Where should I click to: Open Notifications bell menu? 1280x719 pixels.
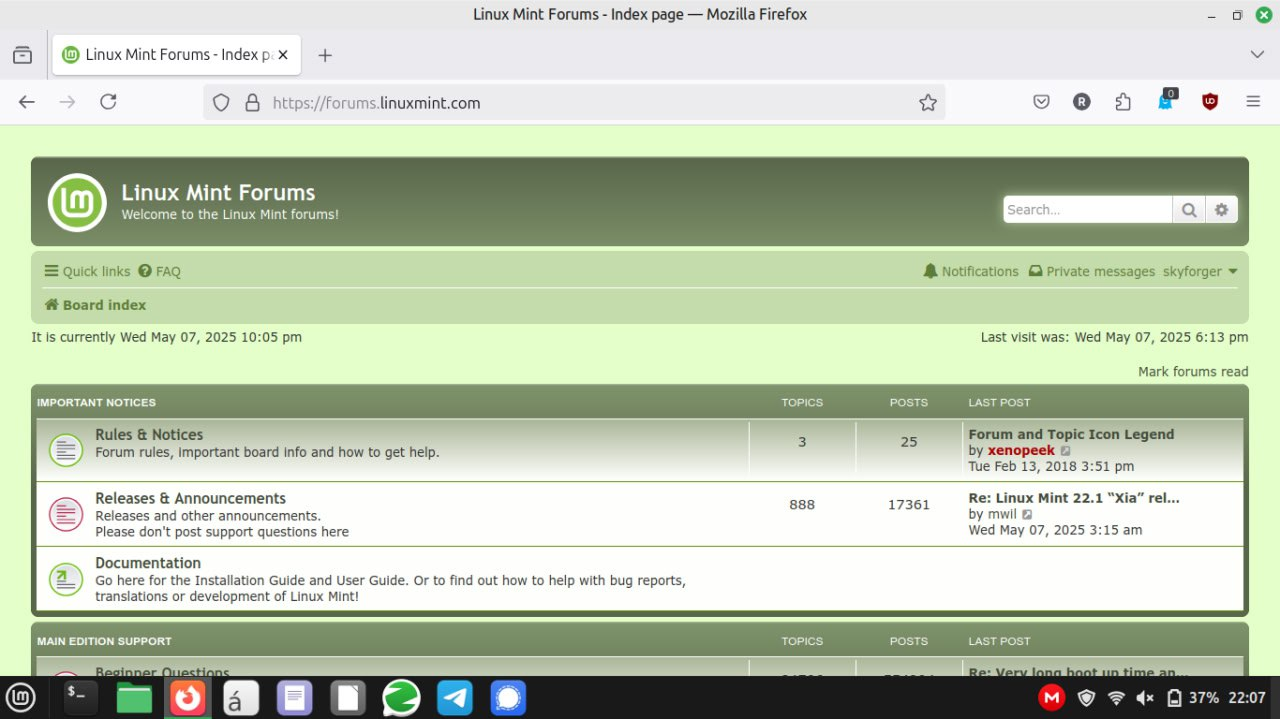[971, 271]
